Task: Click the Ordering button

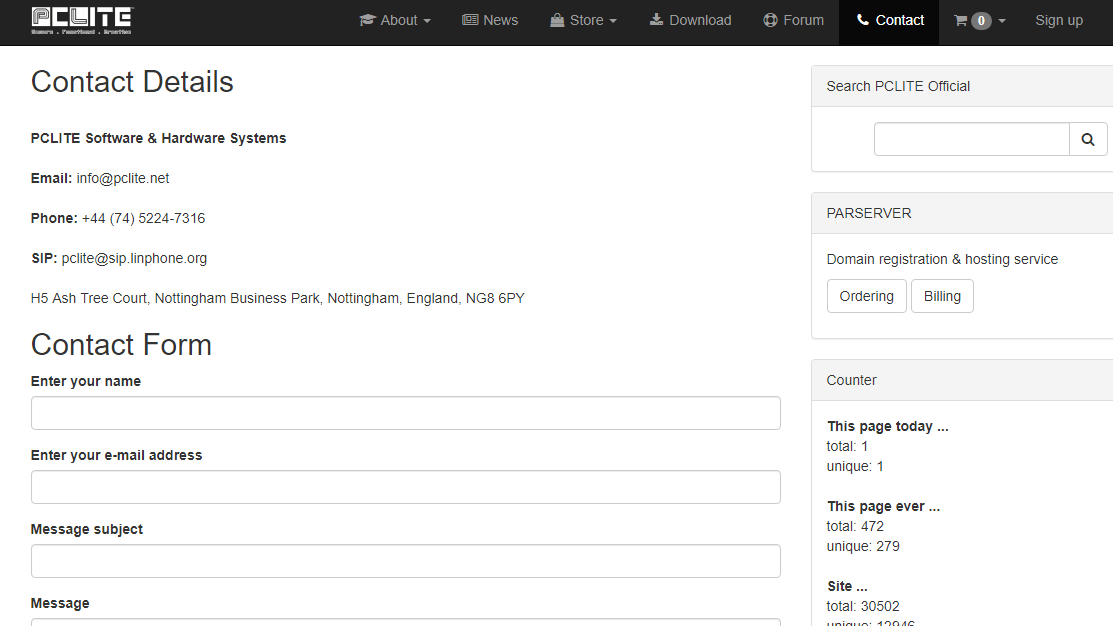Action: (x=867, y=296)
